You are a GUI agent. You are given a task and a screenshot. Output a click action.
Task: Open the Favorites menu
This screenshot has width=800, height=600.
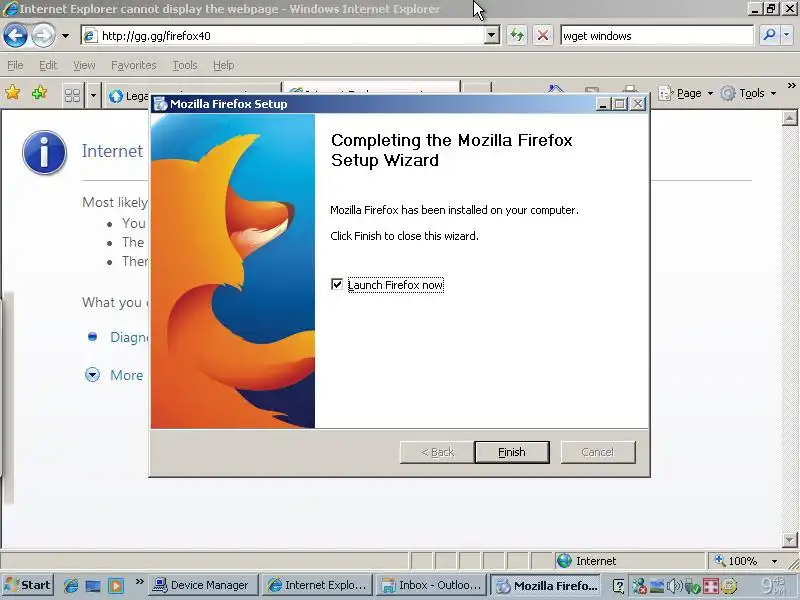134,65
